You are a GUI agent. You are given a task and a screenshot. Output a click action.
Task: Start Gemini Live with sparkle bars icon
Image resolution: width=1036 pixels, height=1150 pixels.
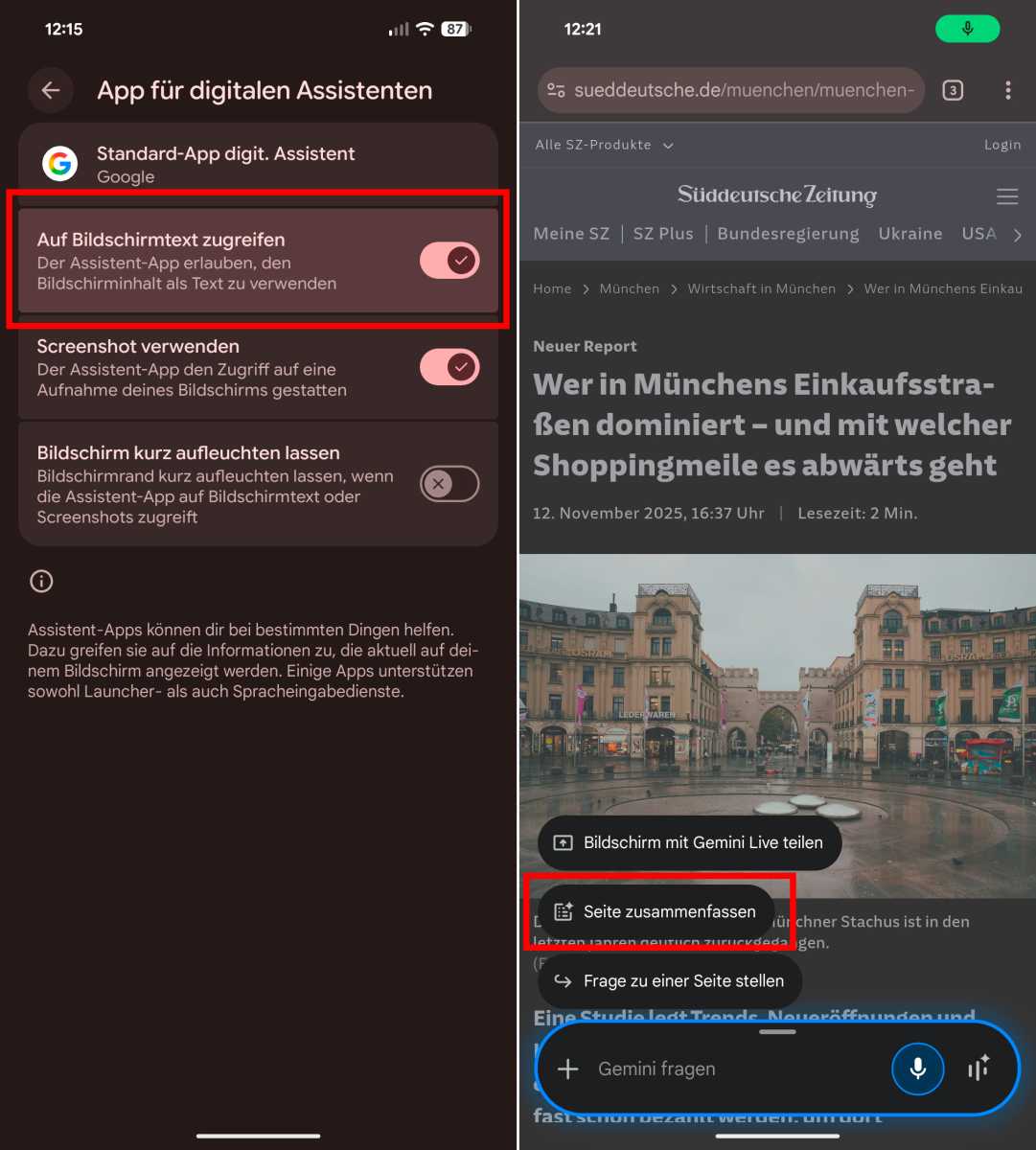(978, 1069)
